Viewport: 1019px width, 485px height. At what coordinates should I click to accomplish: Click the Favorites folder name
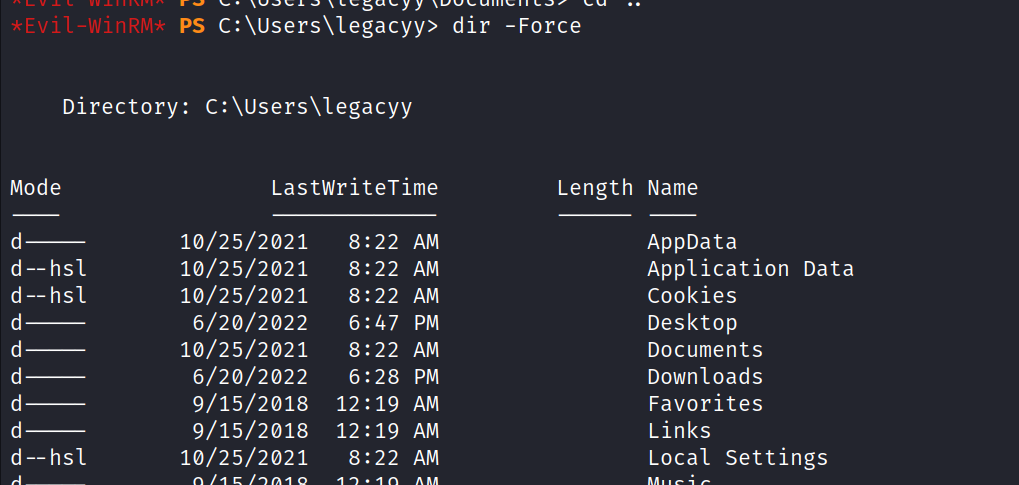pyautogui.click(x=704, y=404)
